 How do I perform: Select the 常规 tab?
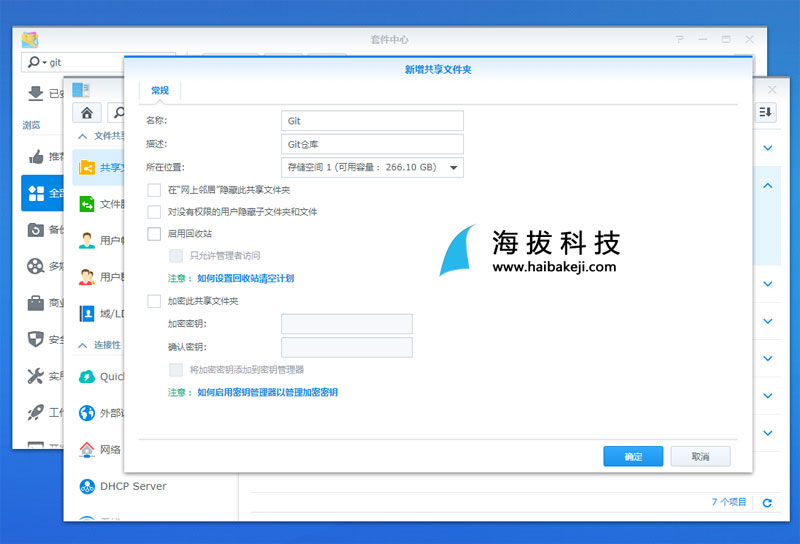[x=160, y=91]
